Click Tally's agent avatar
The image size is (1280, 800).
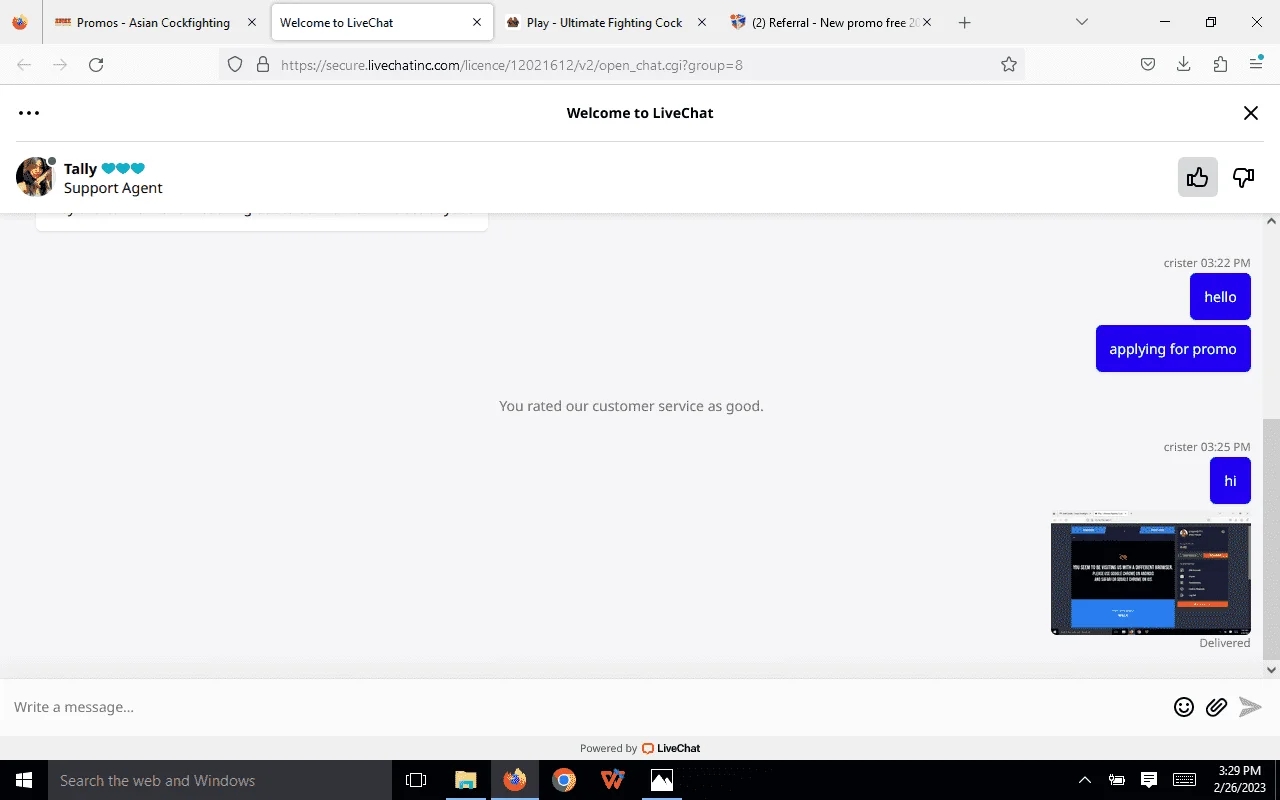(35, 177)
